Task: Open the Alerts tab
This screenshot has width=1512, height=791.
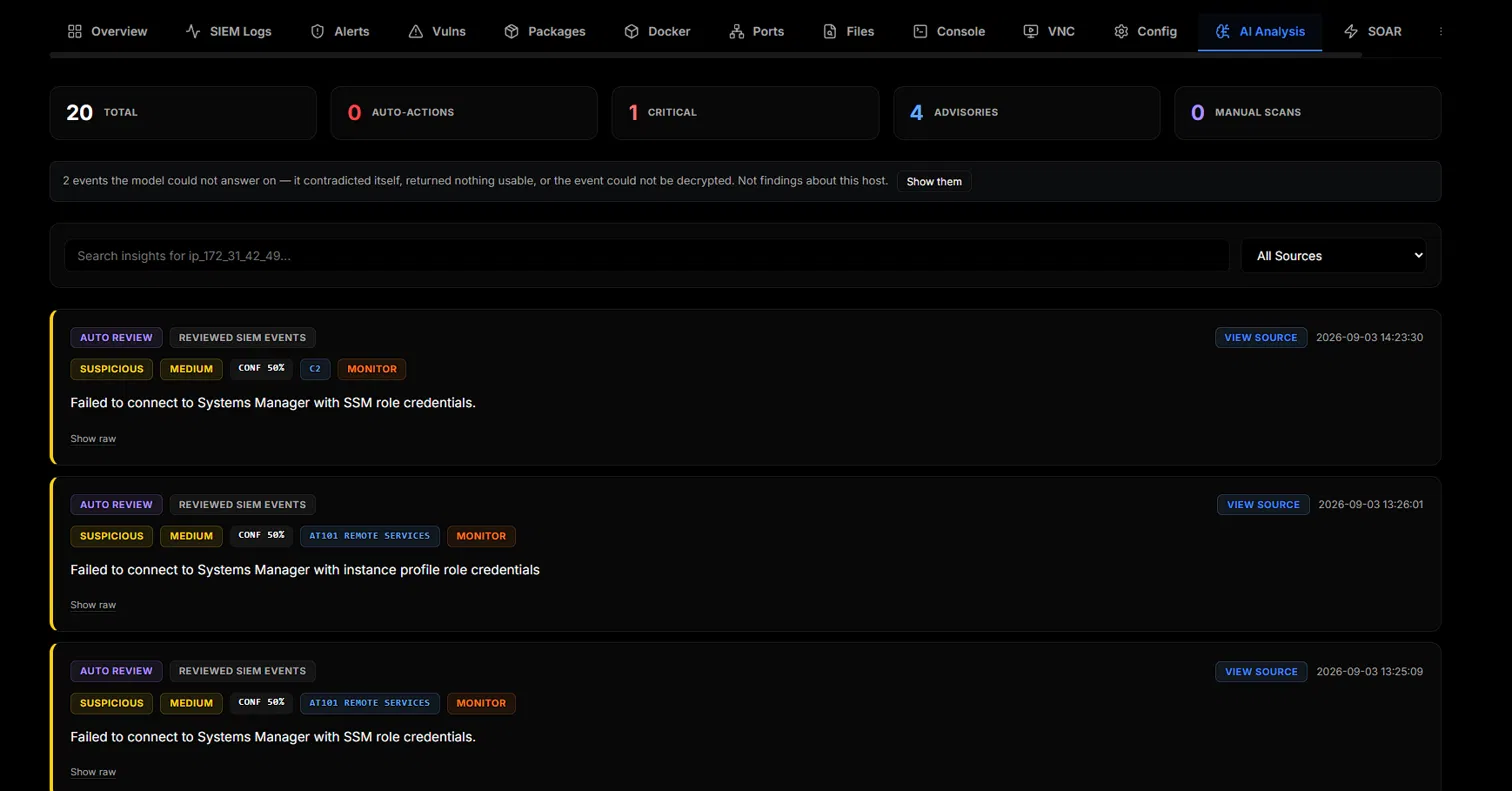Action: [x=340, y=31]
